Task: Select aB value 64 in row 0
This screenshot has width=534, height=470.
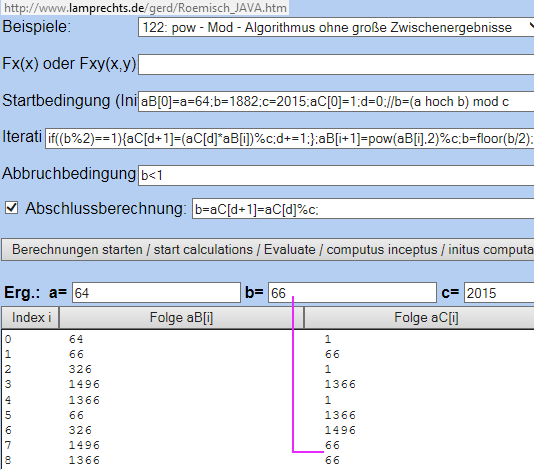Action: 76,339
